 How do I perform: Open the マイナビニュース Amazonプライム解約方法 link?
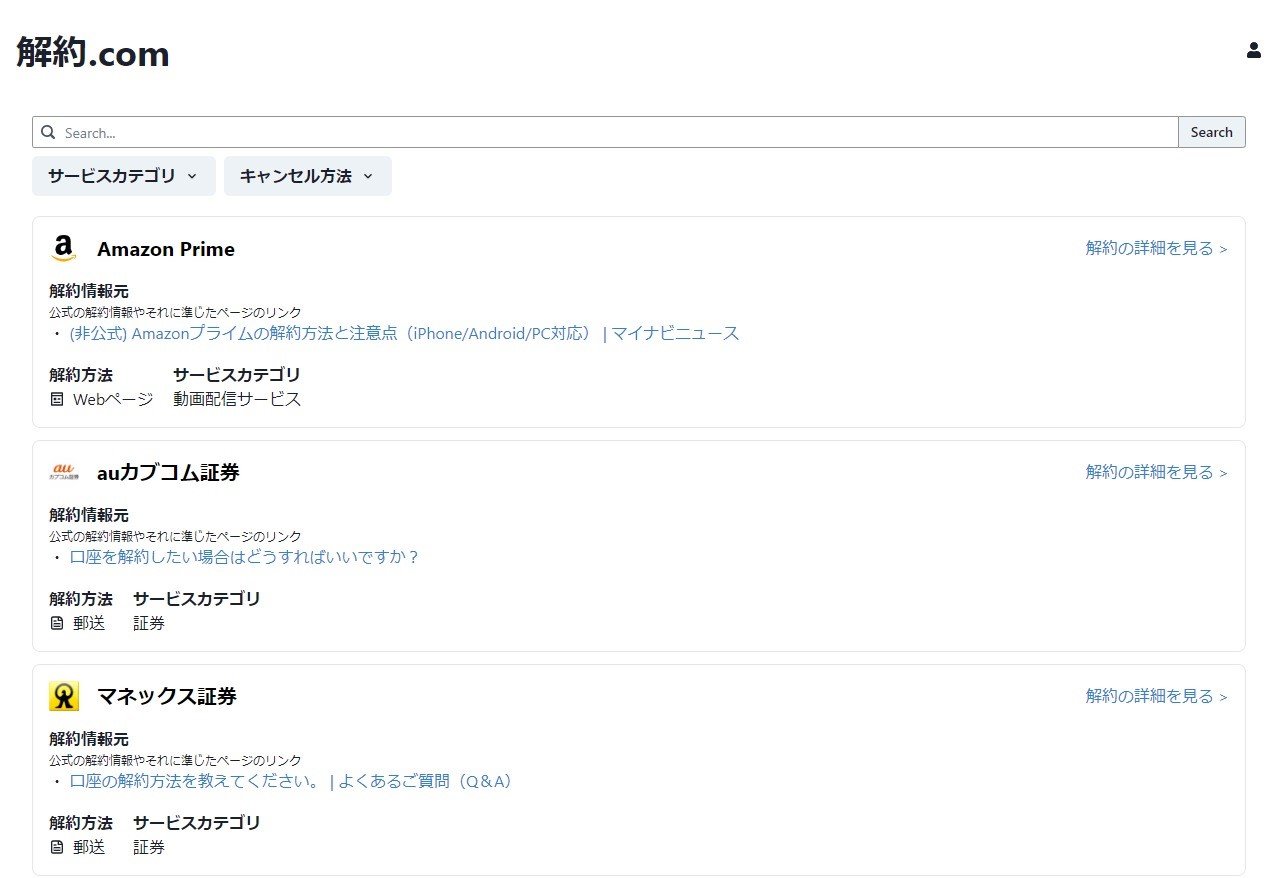pyautogui.click(x=404, y=334)
